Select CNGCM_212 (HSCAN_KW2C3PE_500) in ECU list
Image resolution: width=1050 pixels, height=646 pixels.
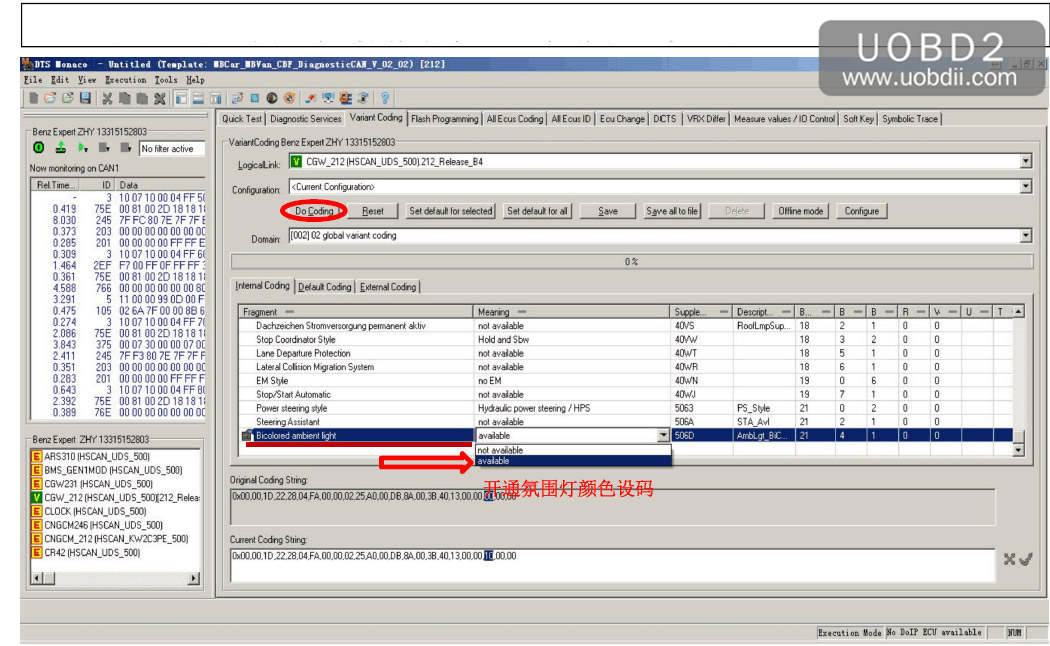coord(117,538)
